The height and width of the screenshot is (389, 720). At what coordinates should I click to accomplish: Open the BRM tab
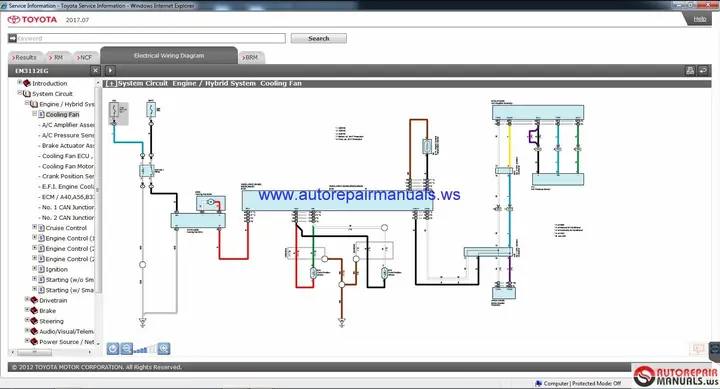coord(251,57)
